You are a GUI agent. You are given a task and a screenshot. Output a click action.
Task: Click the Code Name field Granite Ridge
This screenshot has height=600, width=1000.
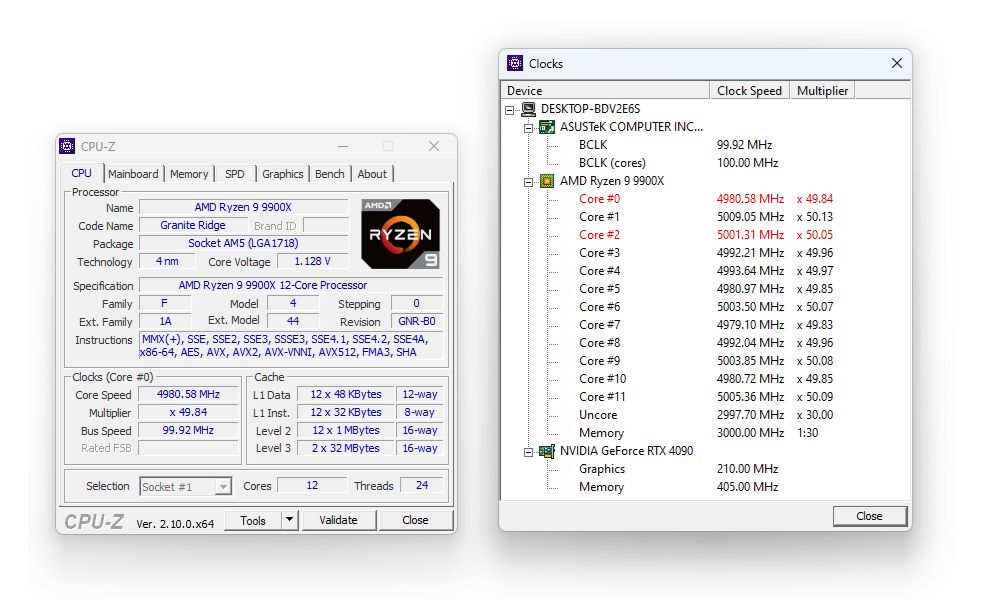click(193, 225)
